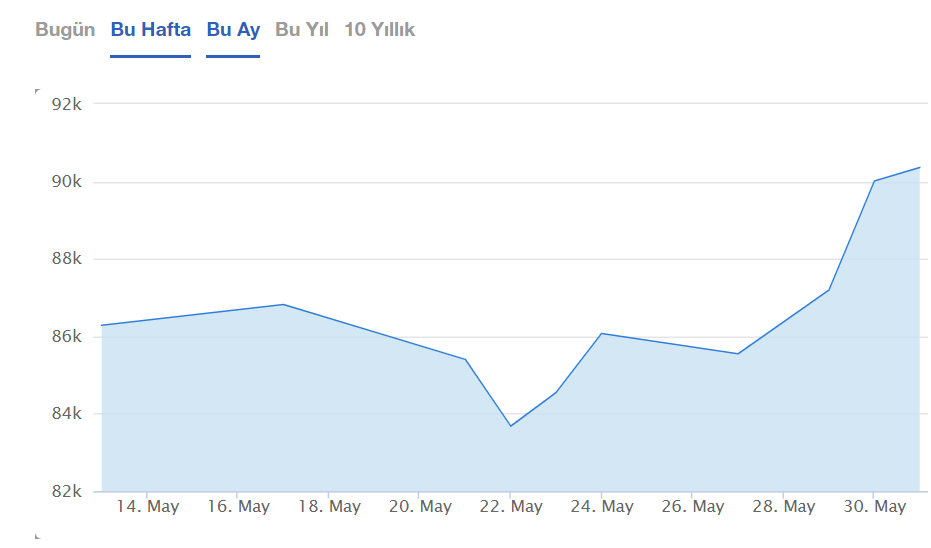Screen dimensions: 931x548
Task: Click the 26. May x-axis label
Action: [693, 507]
